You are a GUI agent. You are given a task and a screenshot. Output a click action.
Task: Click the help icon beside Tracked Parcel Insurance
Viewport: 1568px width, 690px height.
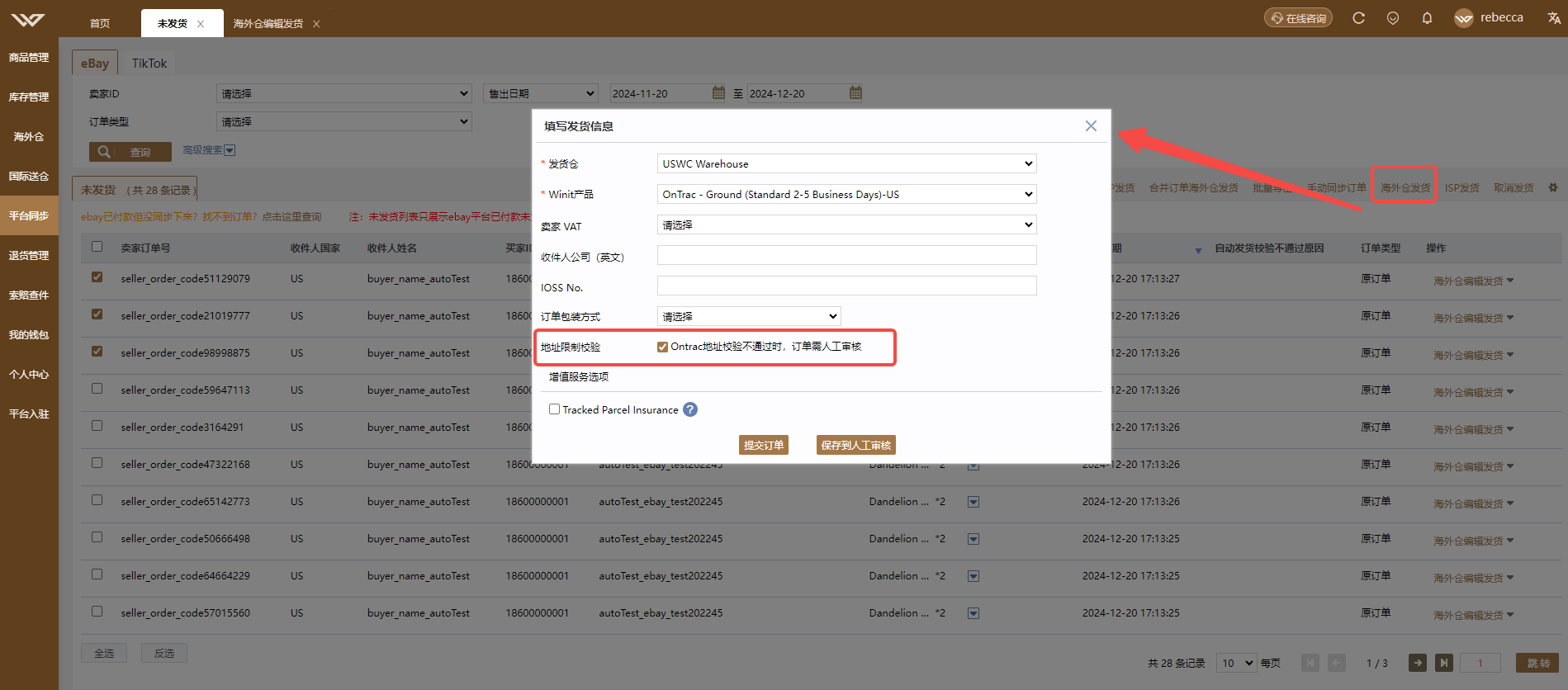[690, 409]
